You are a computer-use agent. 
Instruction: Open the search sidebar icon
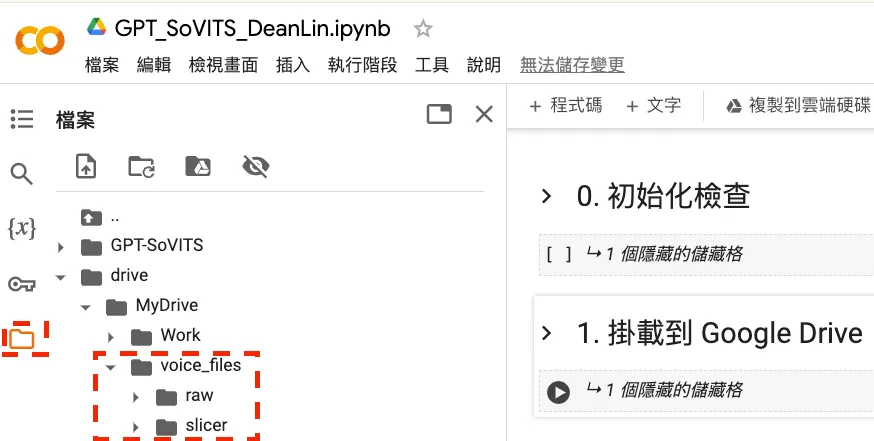pos(22,174)
